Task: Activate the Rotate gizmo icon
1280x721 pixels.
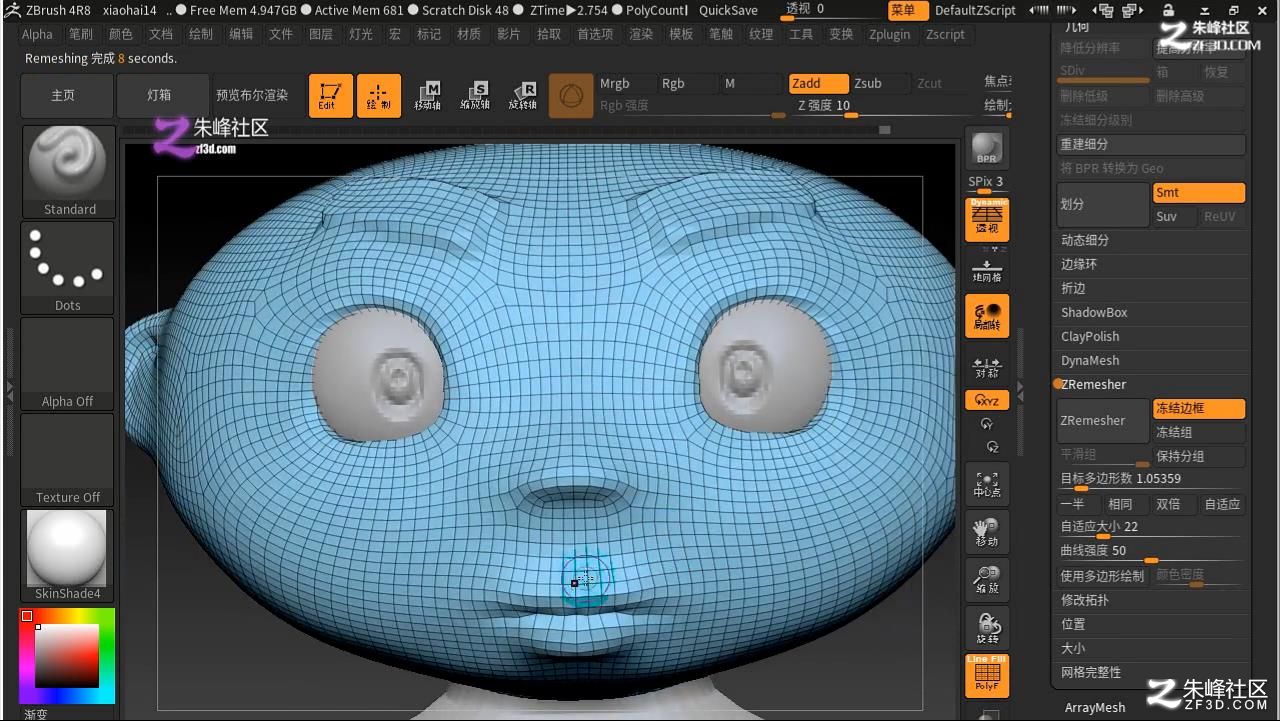Action: click(522, 96)
